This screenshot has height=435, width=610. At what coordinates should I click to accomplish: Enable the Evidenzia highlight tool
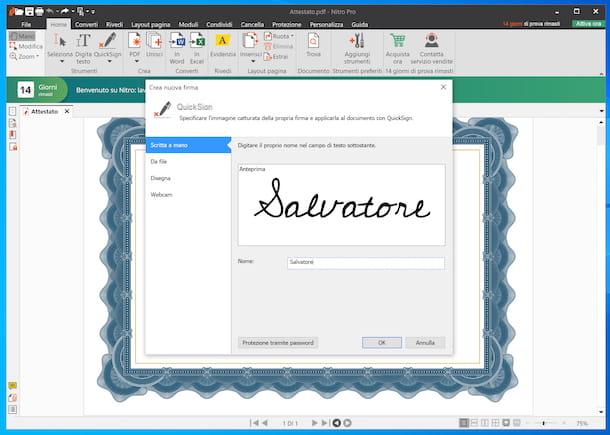(x=223, y=45)
